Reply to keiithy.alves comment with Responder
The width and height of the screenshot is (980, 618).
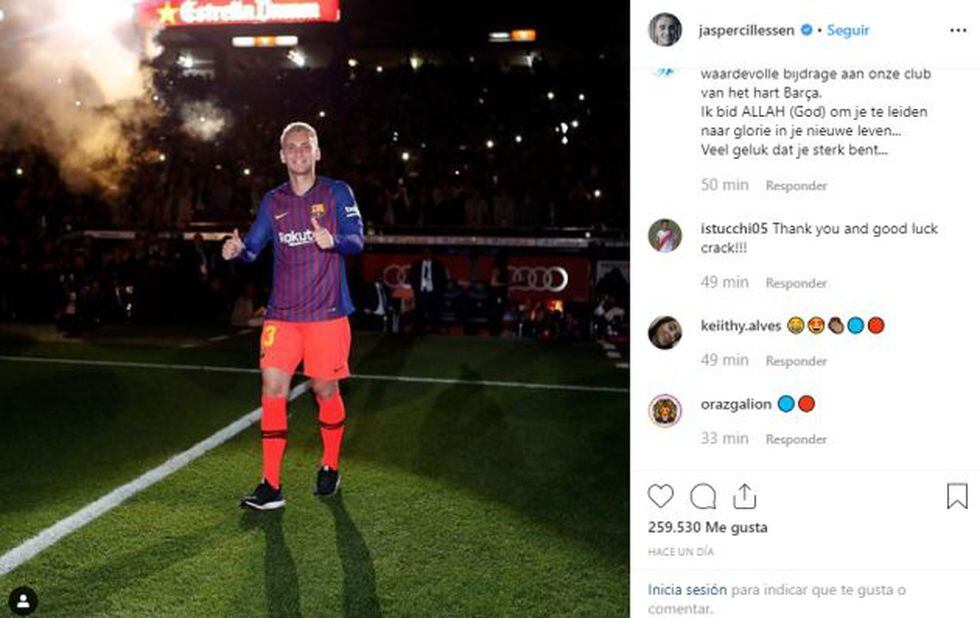click(796, 361)
